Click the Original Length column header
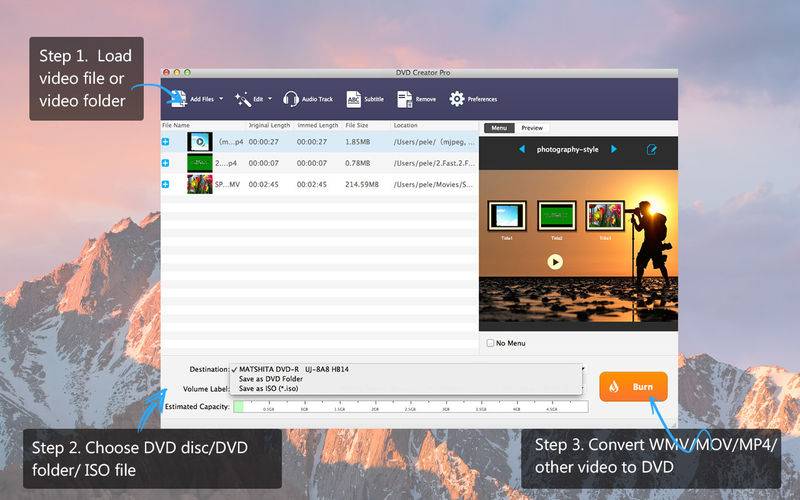The height and width of the screenshot is (500, 800). pyautogui.click(x=269, y=125)
